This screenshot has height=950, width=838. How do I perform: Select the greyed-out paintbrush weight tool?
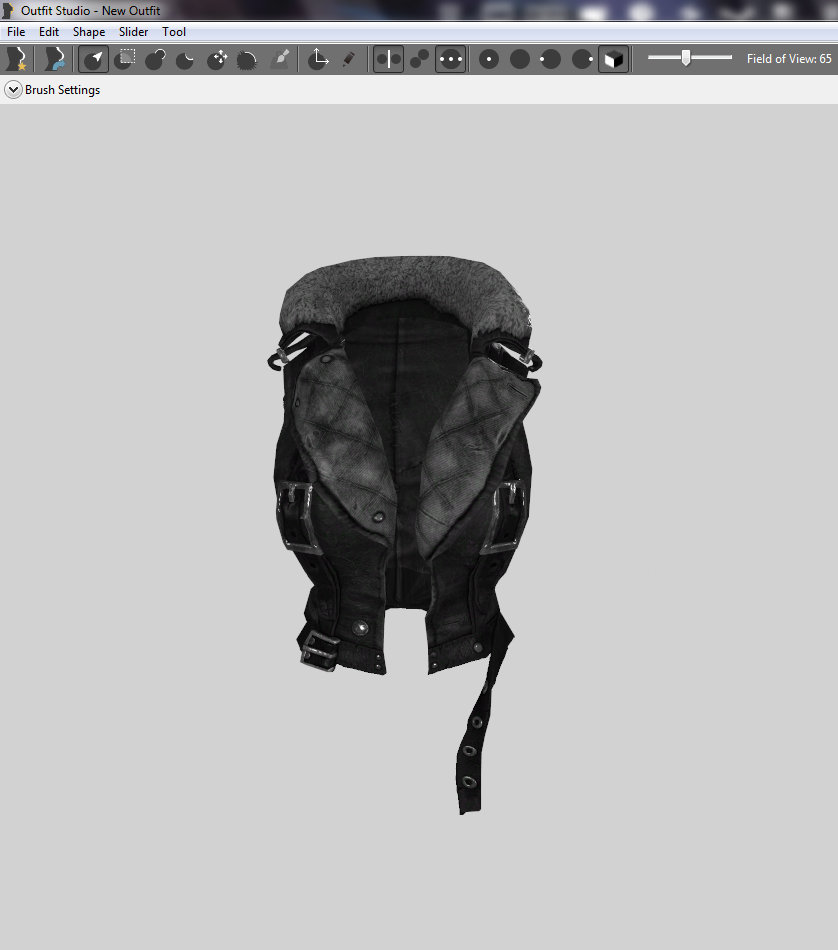point(279,59)
